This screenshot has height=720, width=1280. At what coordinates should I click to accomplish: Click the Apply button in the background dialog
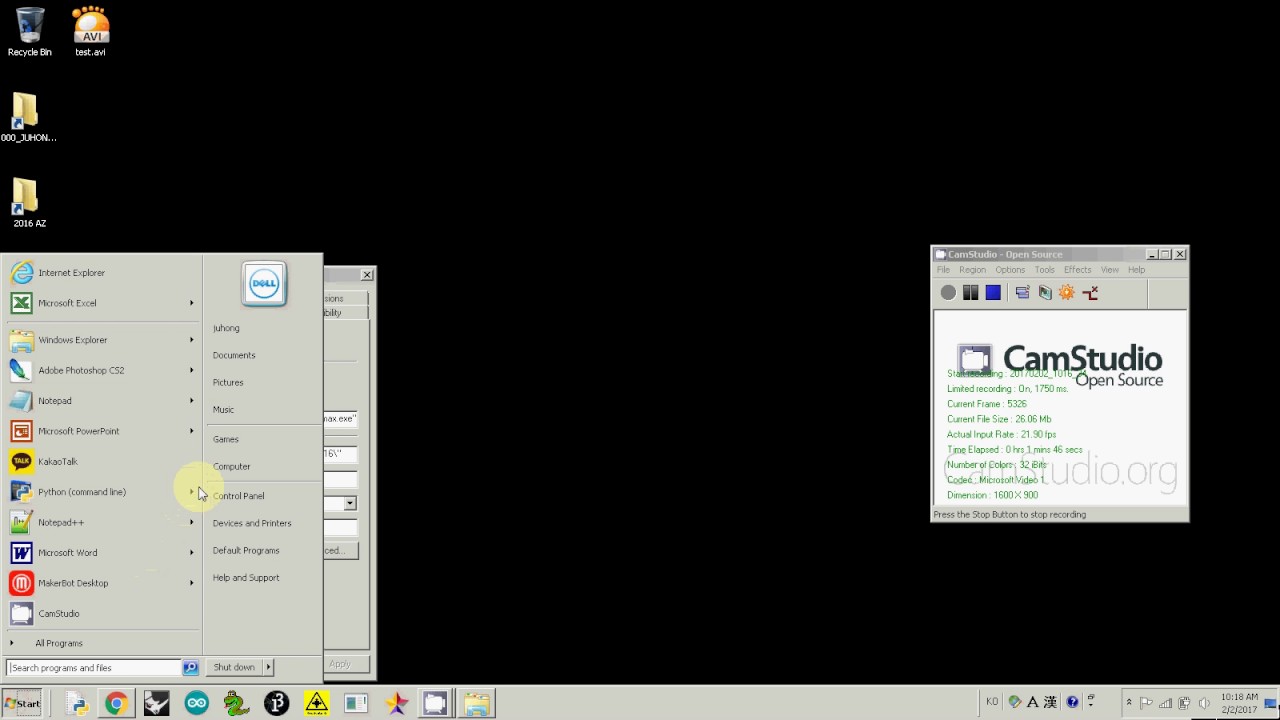pos(340,664)
